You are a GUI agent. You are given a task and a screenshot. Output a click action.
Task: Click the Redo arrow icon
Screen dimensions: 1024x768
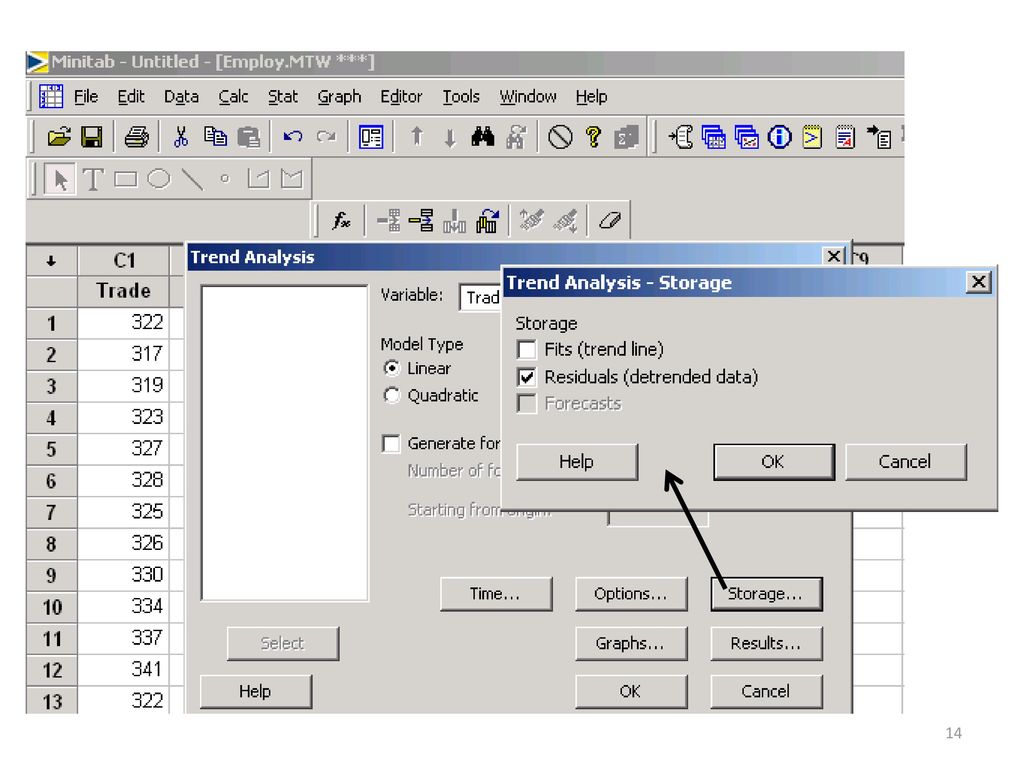(x=326, y=137)
